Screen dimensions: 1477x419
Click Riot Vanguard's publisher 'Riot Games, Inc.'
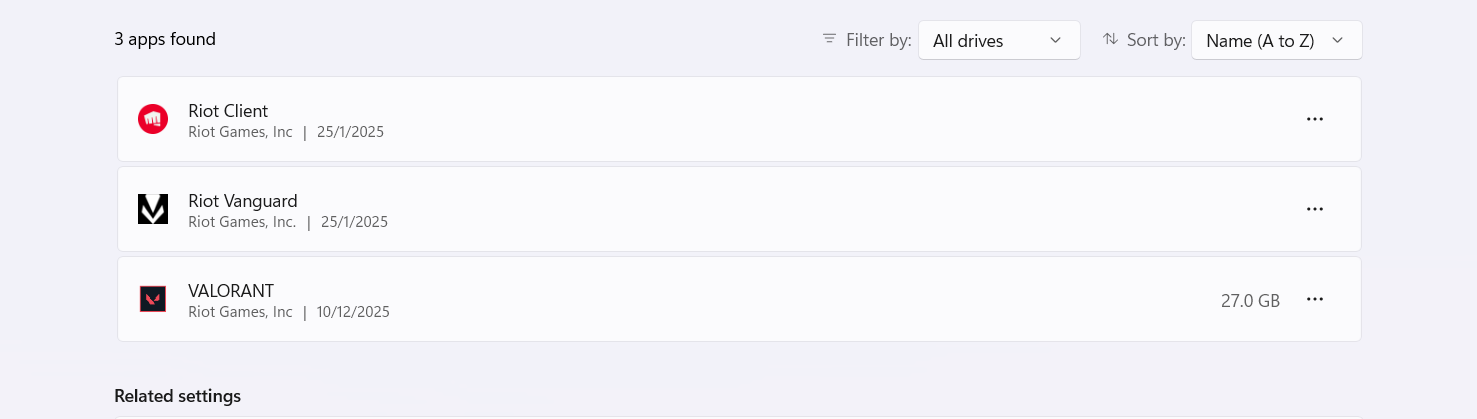click(242, 222)
